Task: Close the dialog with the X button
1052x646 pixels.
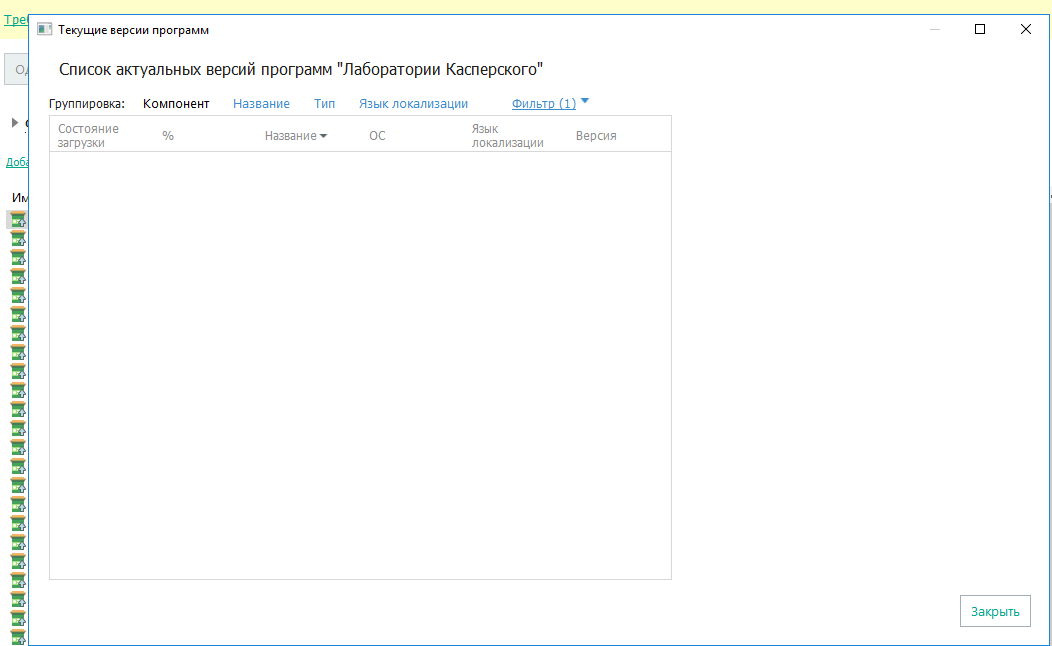Action: pos(1025,30)
